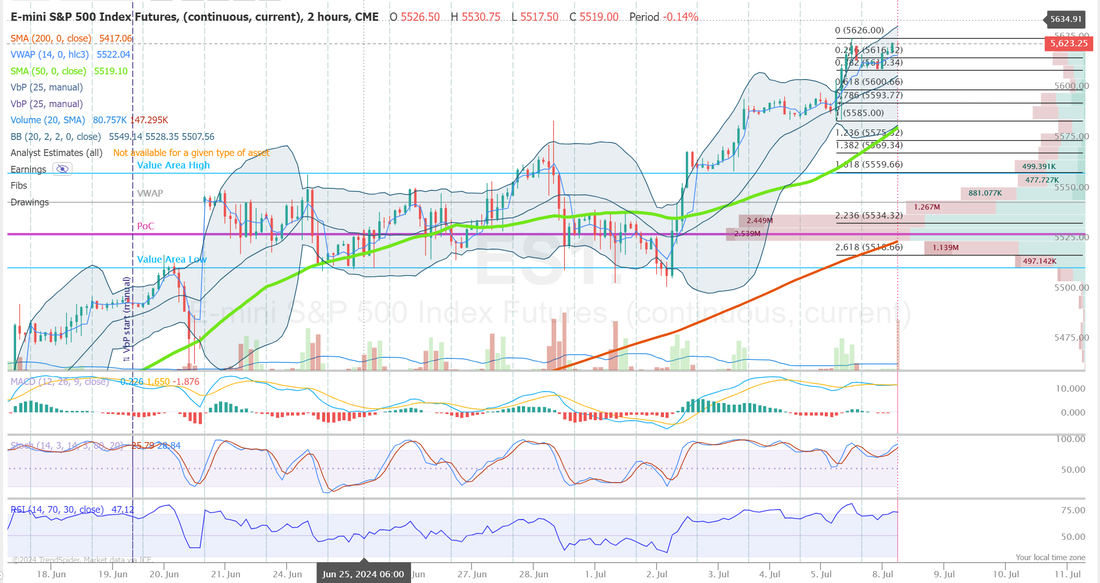1100x583 pixels.
Task: Click the MACD axis value 10.000
Action: 1073,388
